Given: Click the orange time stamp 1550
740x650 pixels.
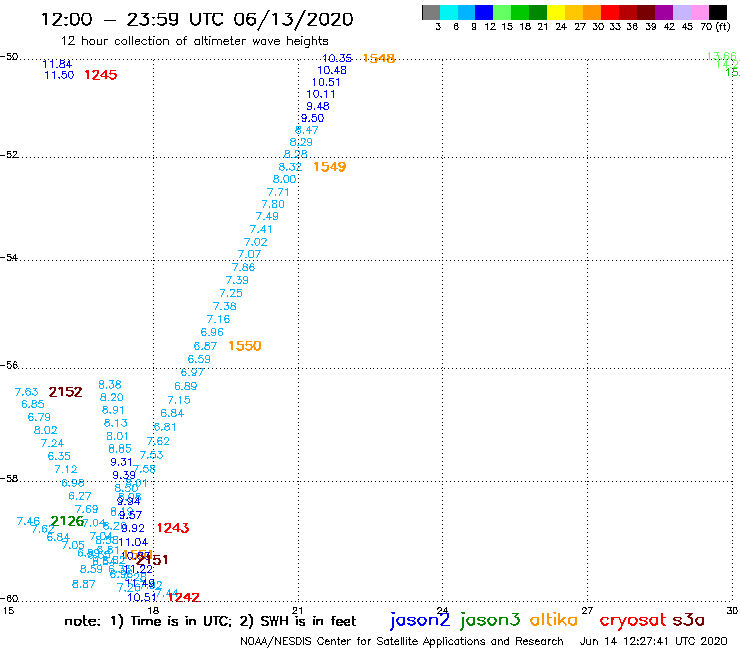Looking at the screenshot, I should click(x=244, y=346).
